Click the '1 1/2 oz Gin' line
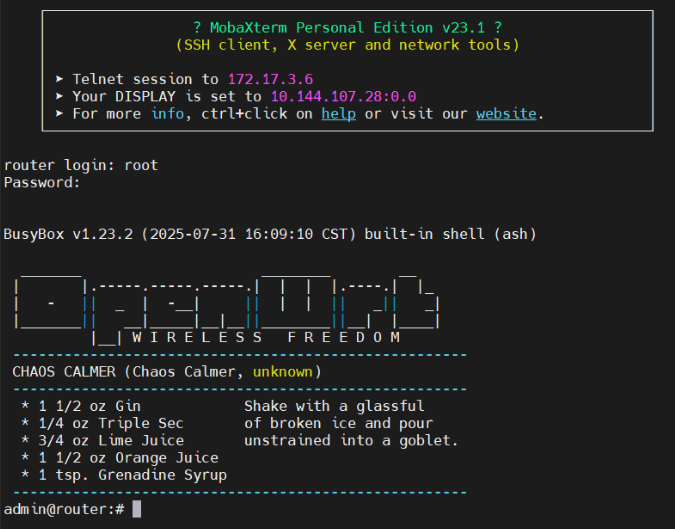The width and height of the screenshot is (675, 529). [81, 406]
